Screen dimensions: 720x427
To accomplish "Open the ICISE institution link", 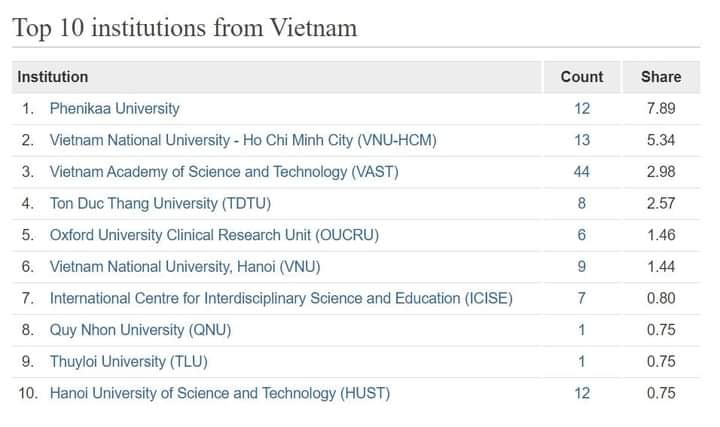I will (x=281, y=299).
